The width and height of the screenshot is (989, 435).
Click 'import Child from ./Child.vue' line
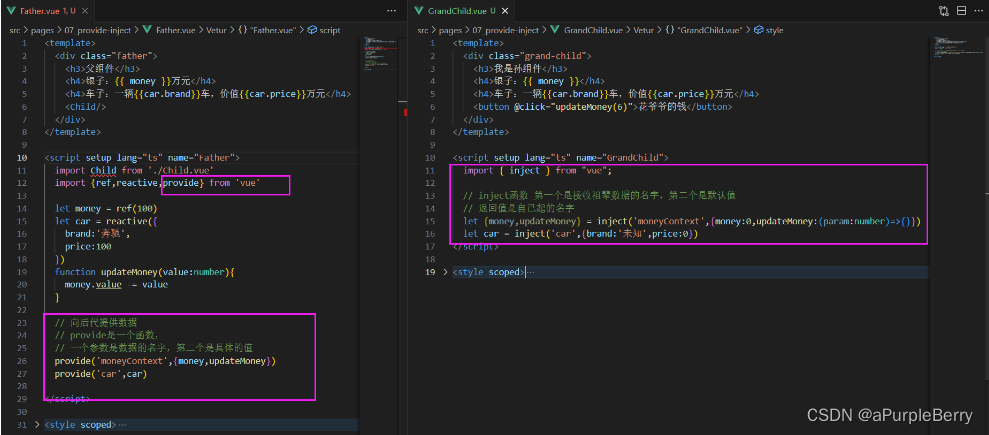click(134, 170)
